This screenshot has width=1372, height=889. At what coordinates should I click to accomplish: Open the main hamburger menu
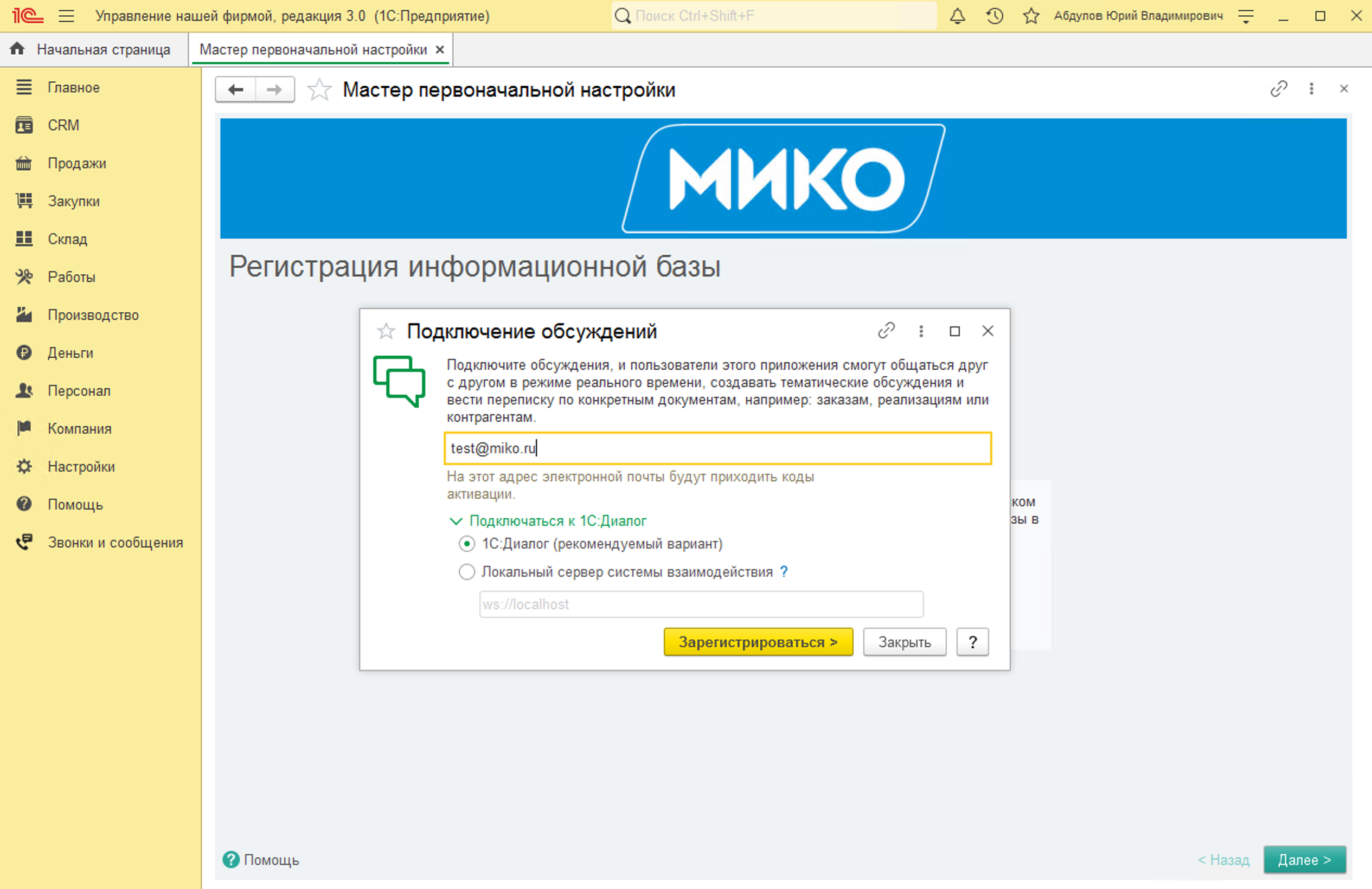click(67, 16)
